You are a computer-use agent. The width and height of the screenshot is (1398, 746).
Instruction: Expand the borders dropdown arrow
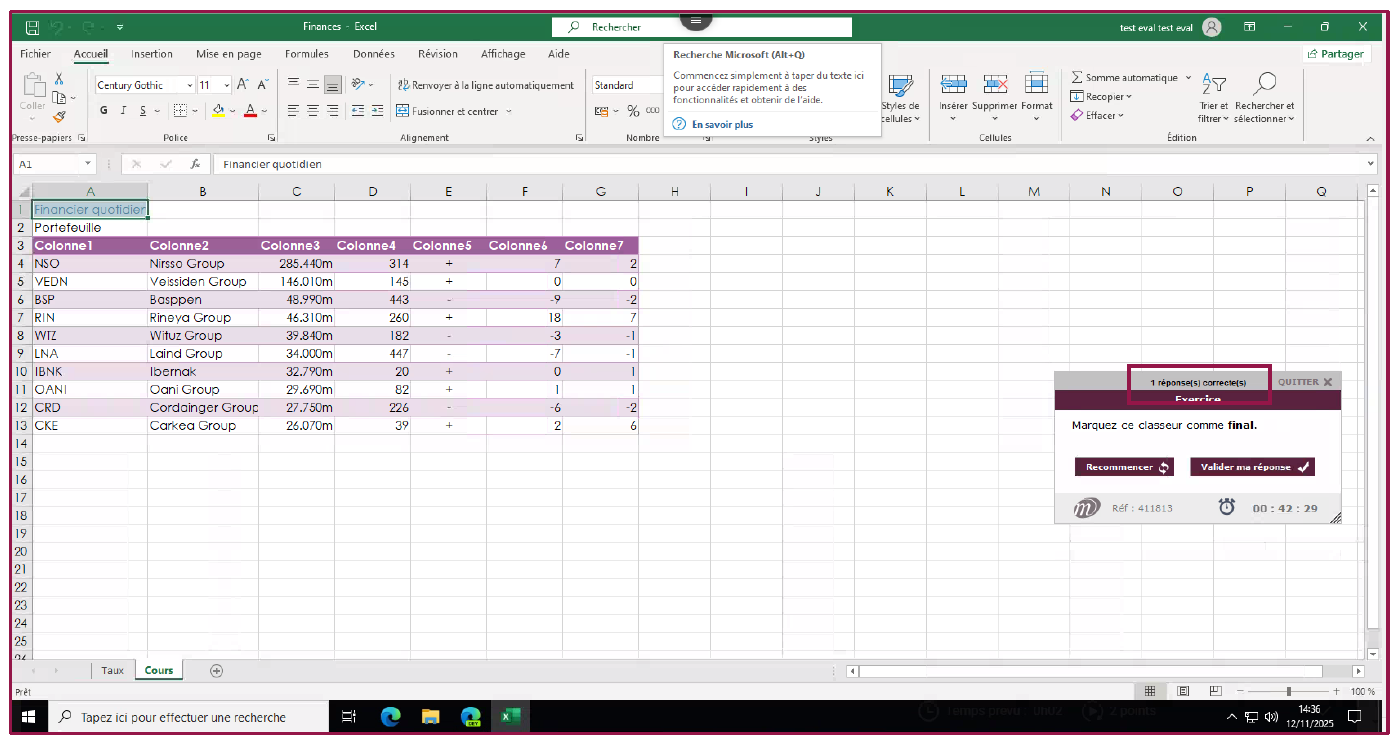click(195, 111)
